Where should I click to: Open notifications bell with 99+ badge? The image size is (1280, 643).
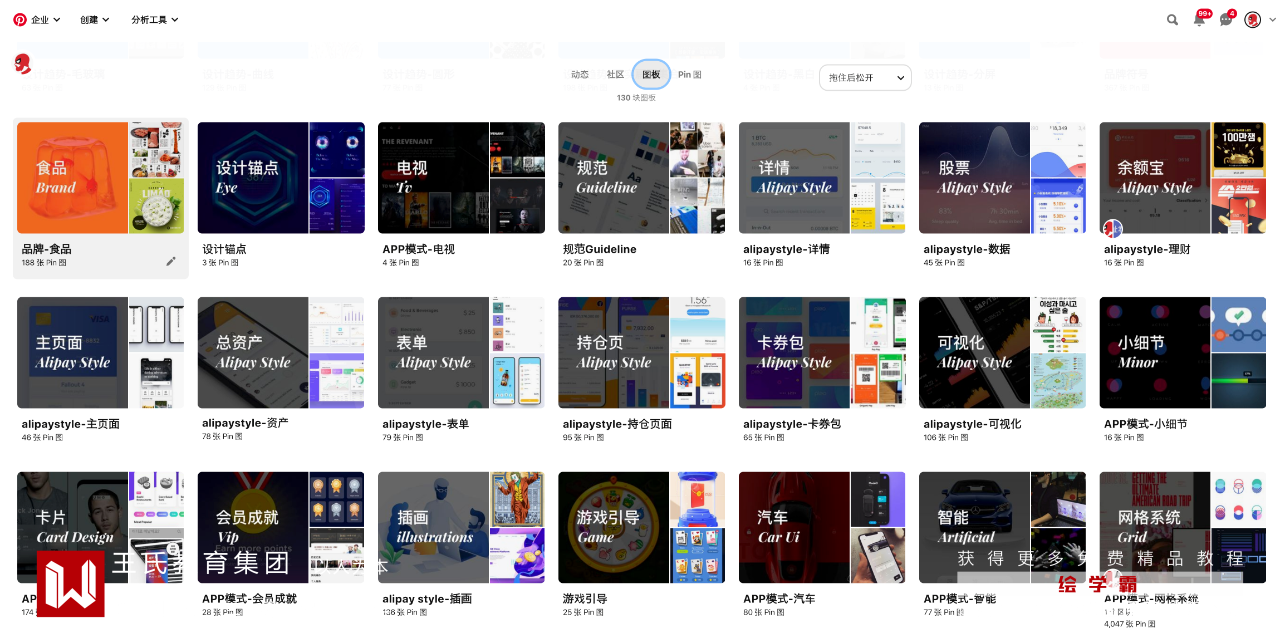point(1200,19)
